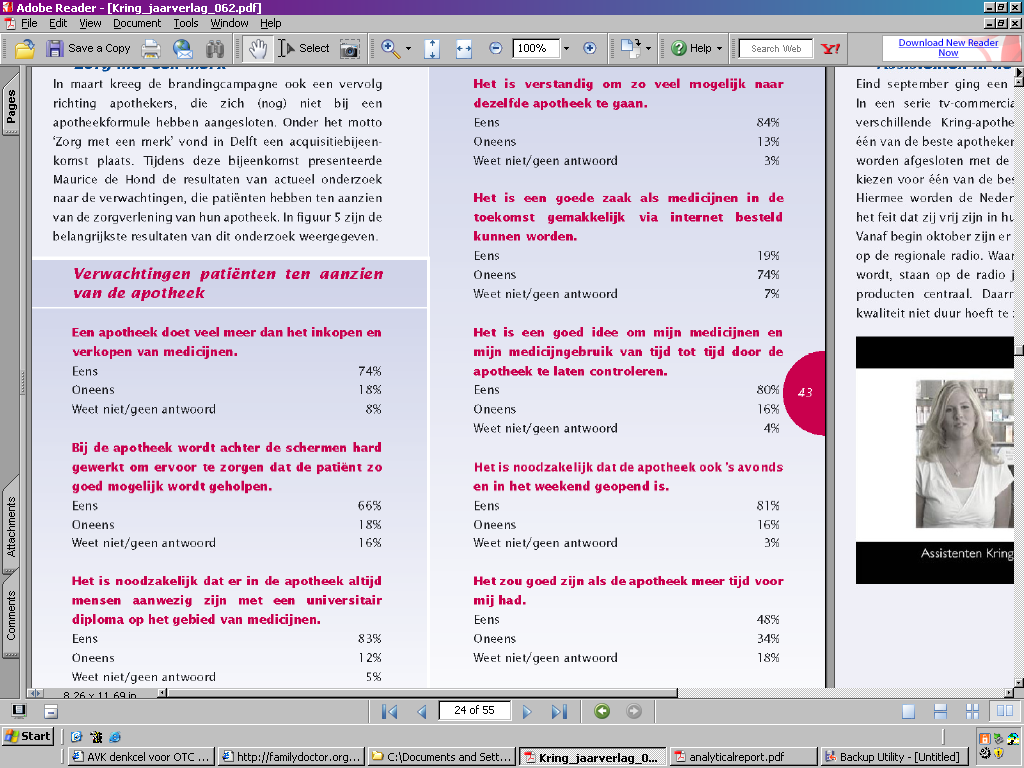
Task: Open the Edit menu
Action: [x=58, y=24]
